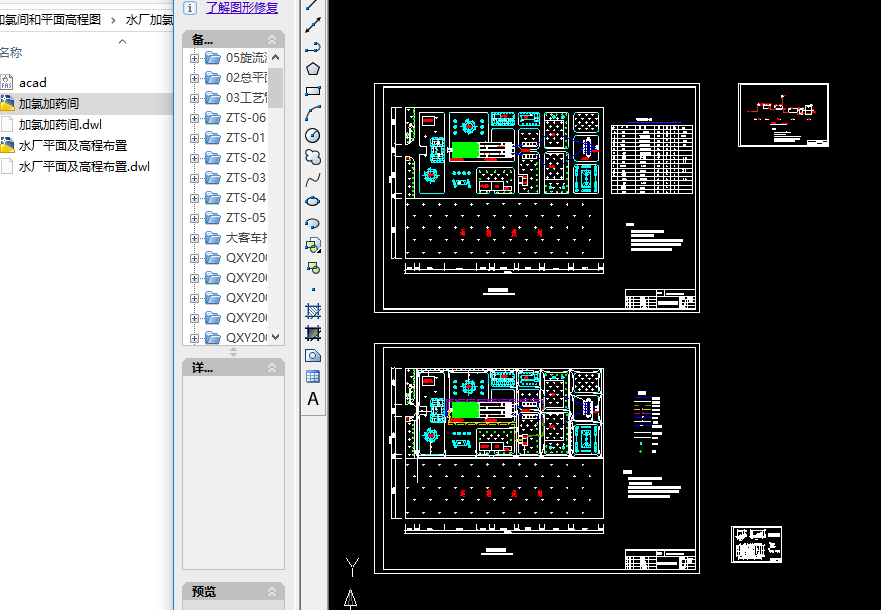Select the Point tool
Screen dimensions: 881x610
[313, 290]
